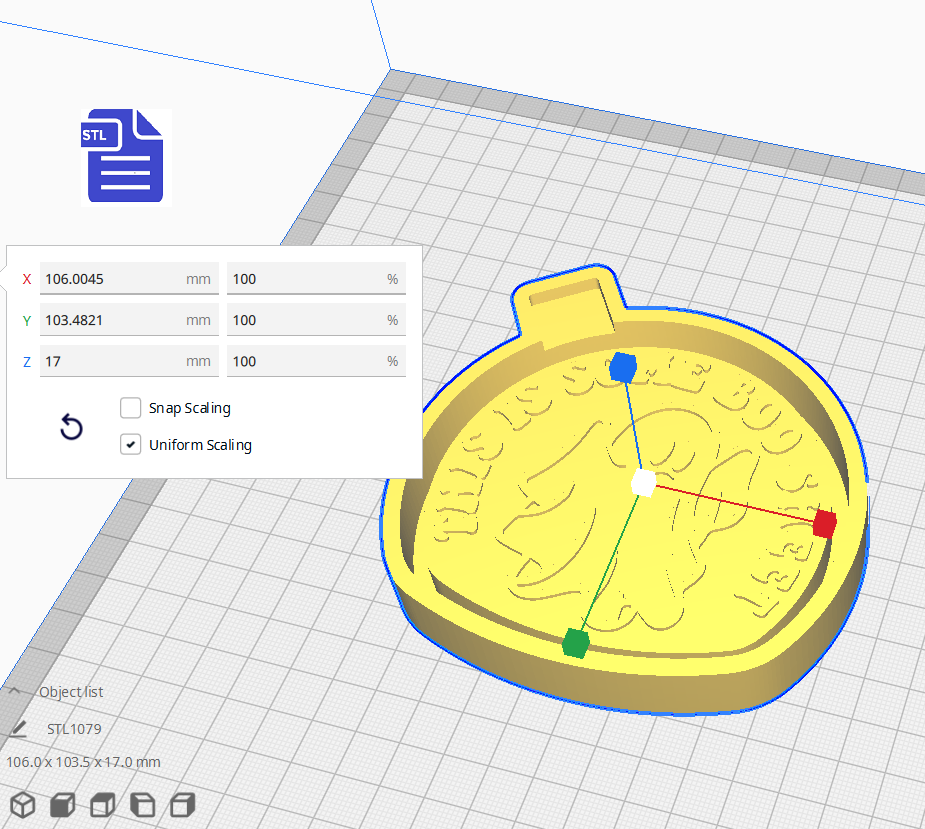The width and height of the screenshot is (925, 829).
Task: Disable Uniform Scaling
Action: tap(130, 444)
